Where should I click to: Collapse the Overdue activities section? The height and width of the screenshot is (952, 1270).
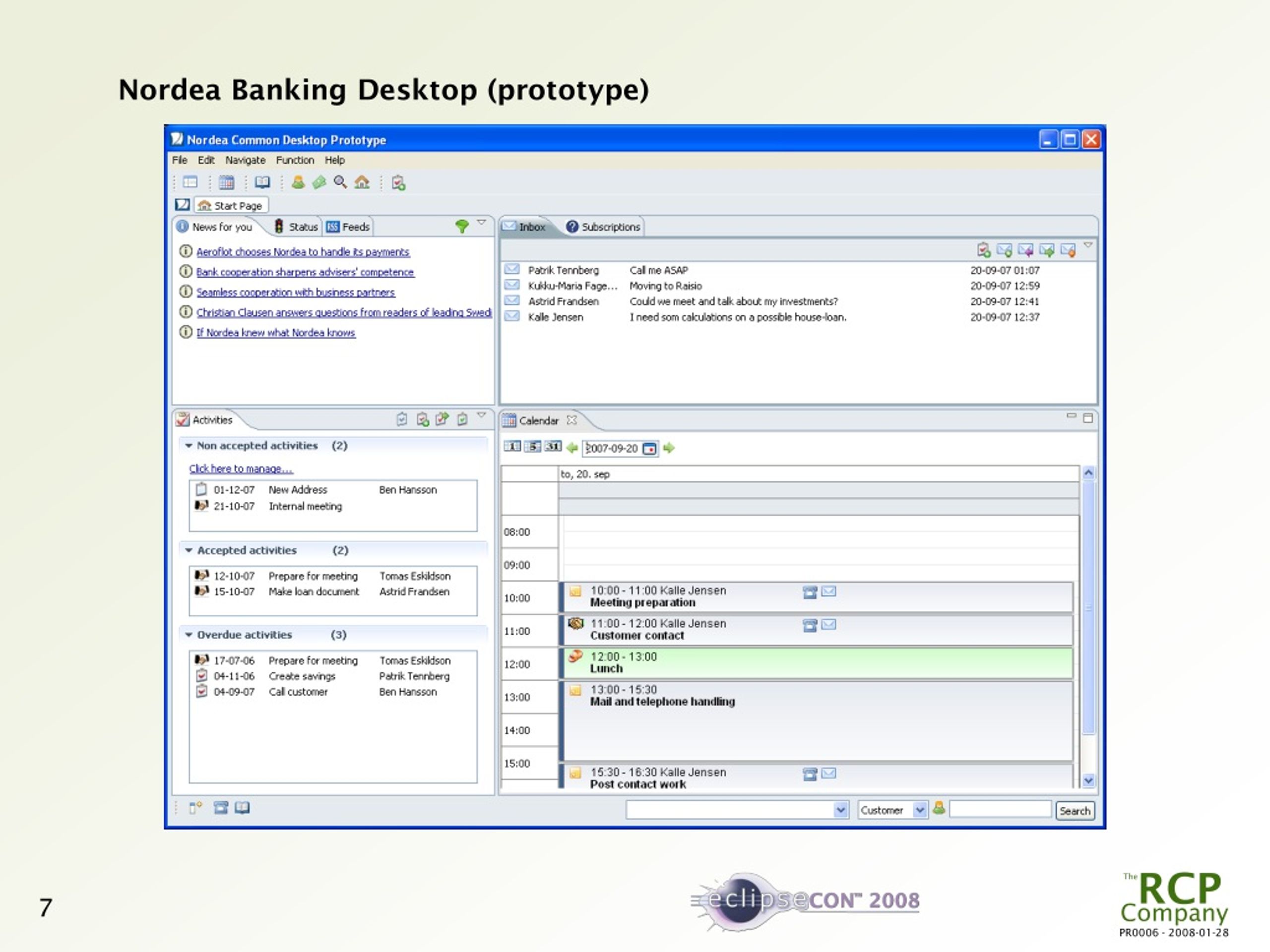(x=189, y=635)
